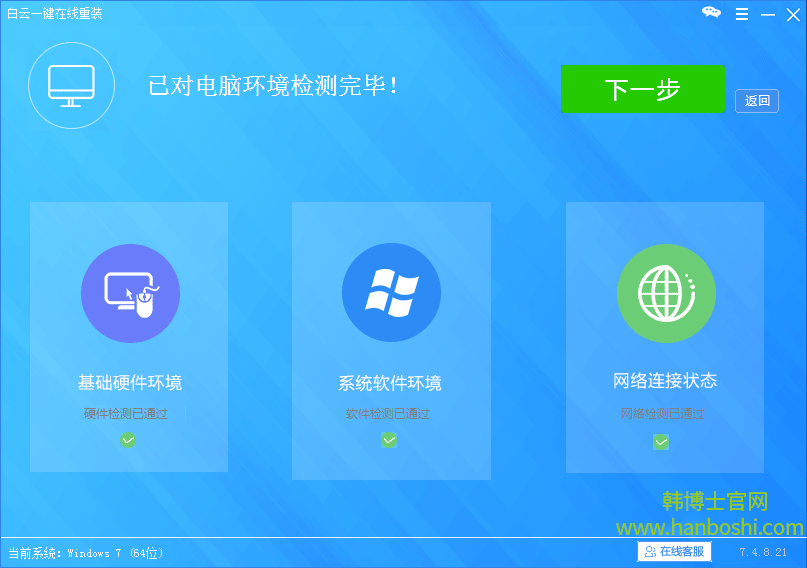Click the 当前系统 Windows 7 status text
This screenshot has width=807, height=568.
click(x=86, y=553)
